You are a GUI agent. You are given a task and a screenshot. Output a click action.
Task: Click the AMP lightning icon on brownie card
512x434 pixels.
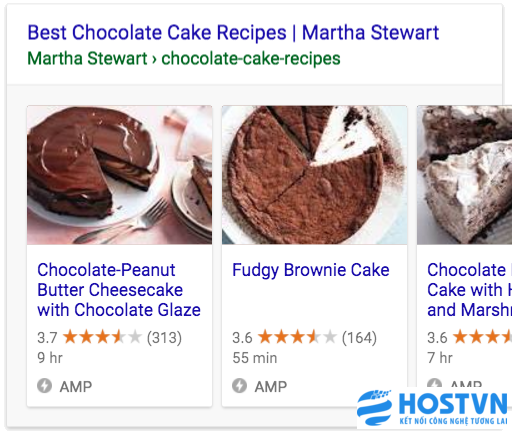239,386
